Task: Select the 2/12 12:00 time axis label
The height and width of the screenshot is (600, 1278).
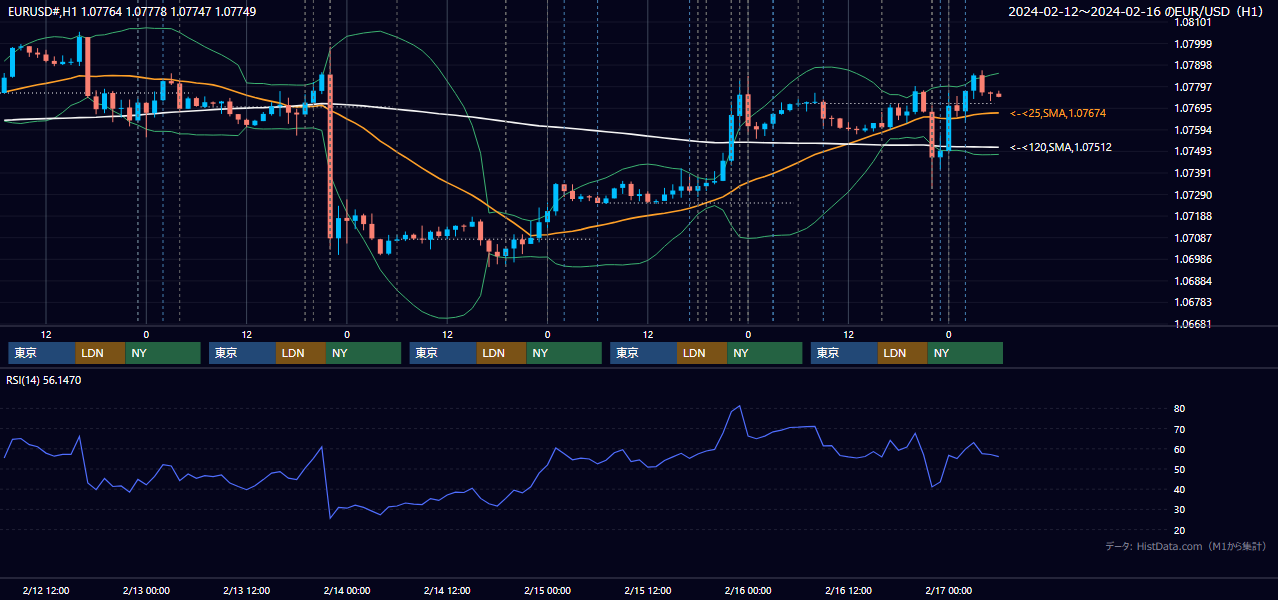Action: (x=46, y=590)
